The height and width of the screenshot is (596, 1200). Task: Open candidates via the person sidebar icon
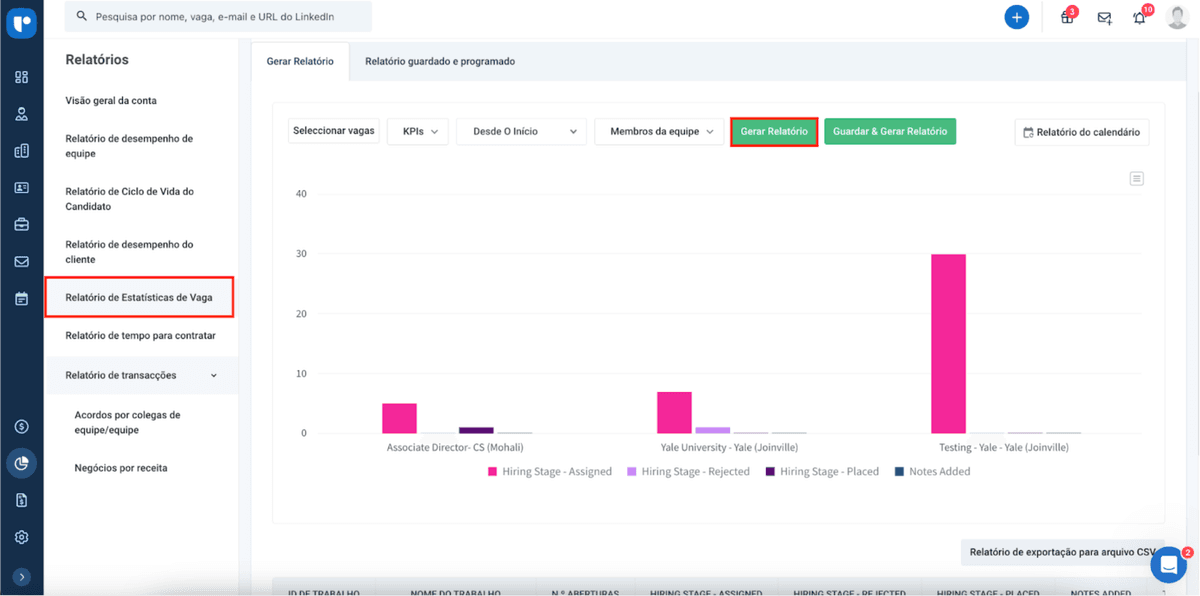click(x=21, y=114)
